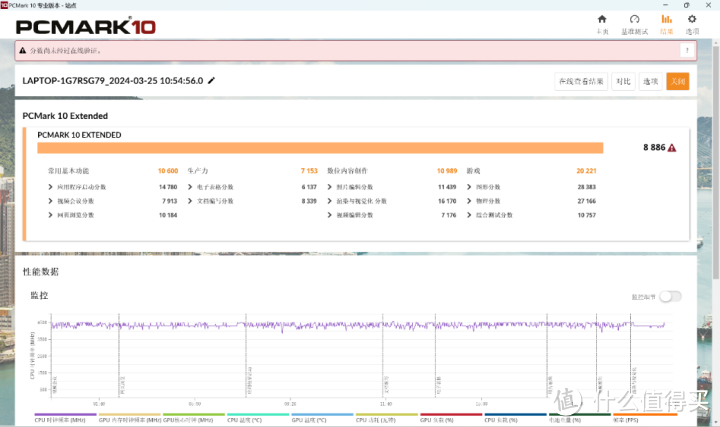Click the Compare button

(622, 81)
